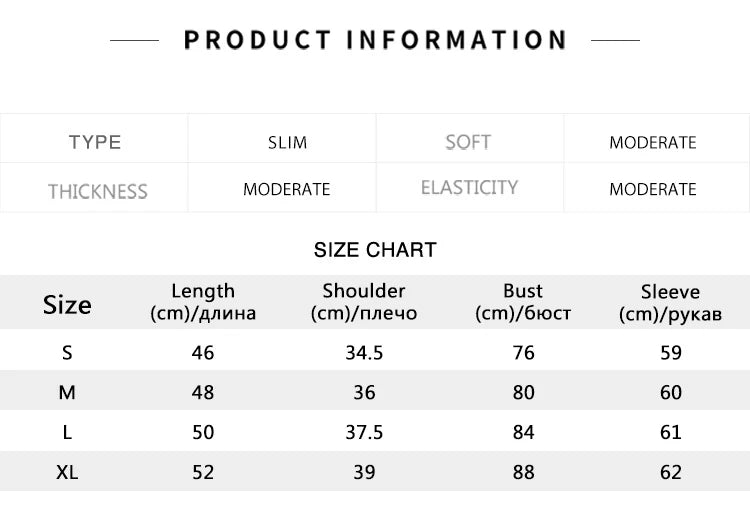Select the Size column header

coord(67,304)
